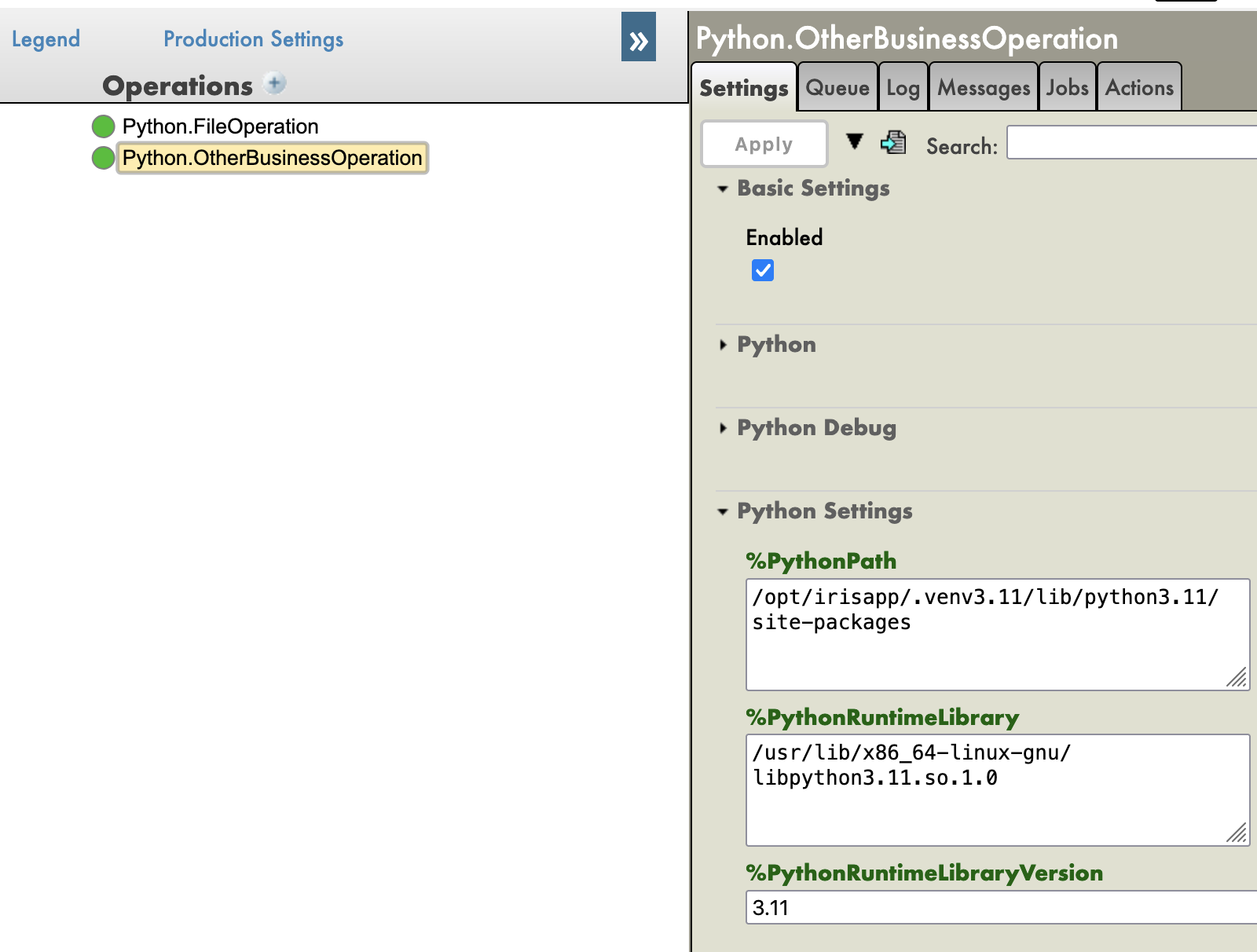Add a new operation with plus icon
This screenshot has height=952, width=1257.
274,83
